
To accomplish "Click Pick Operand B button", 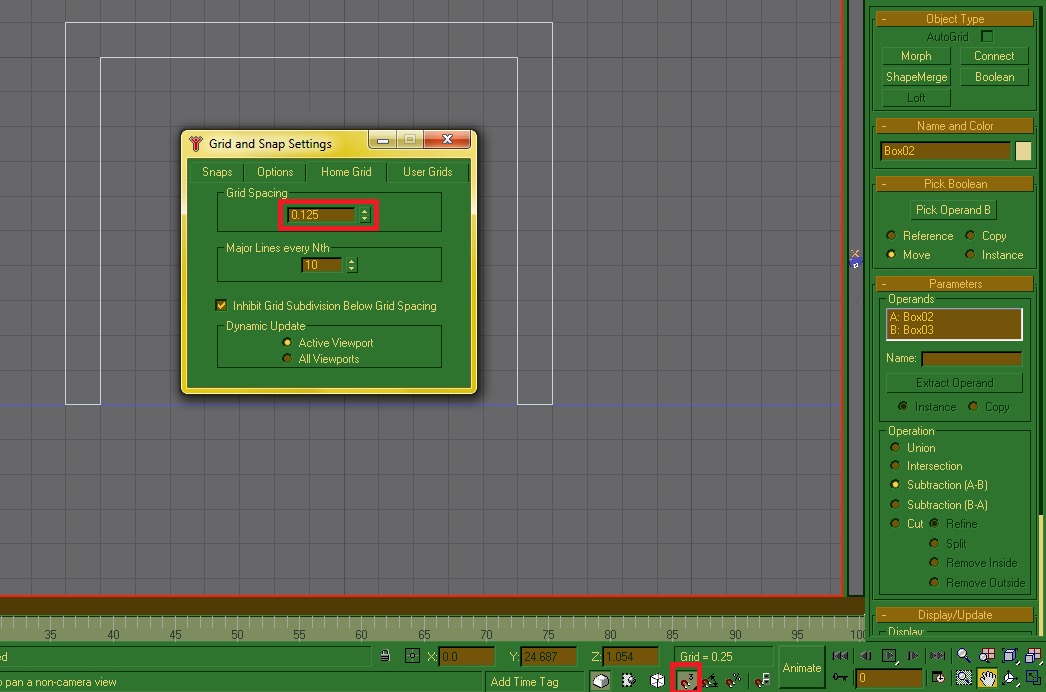I will [953, 210].
